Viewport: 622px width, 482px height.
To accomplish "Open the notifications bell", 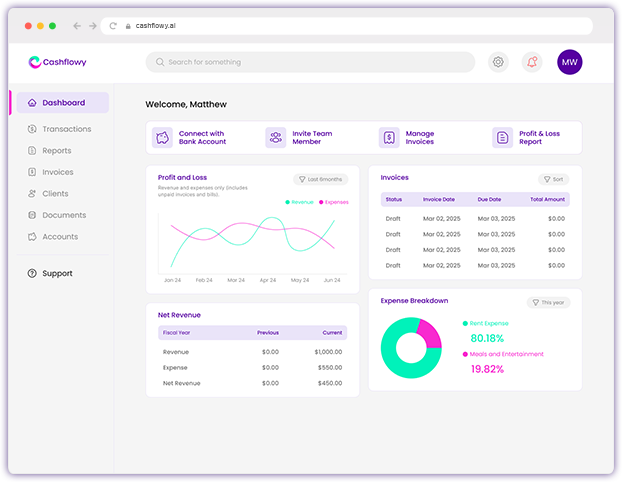I will [532, 62].
